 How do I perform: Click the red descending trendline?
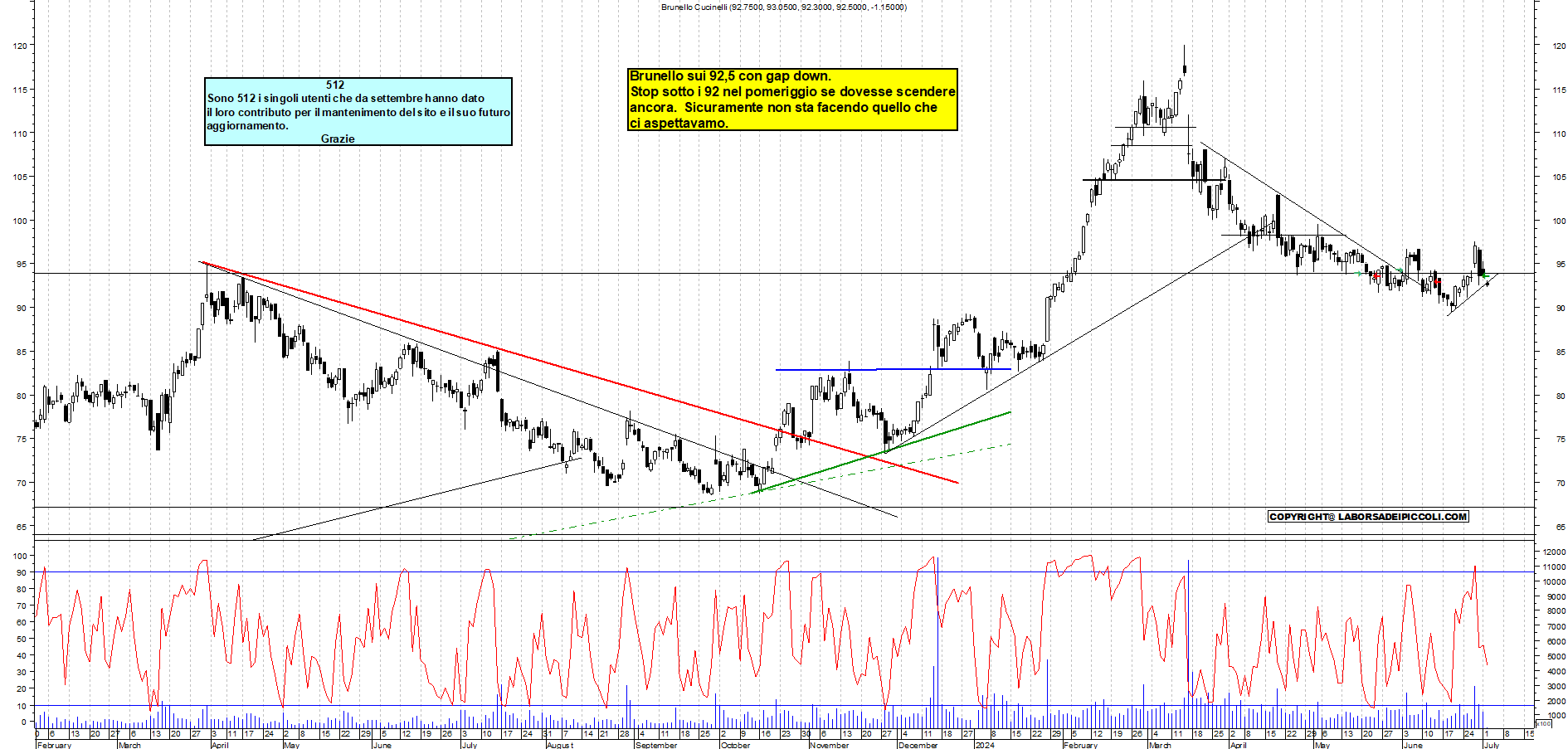tap(581, 373)
